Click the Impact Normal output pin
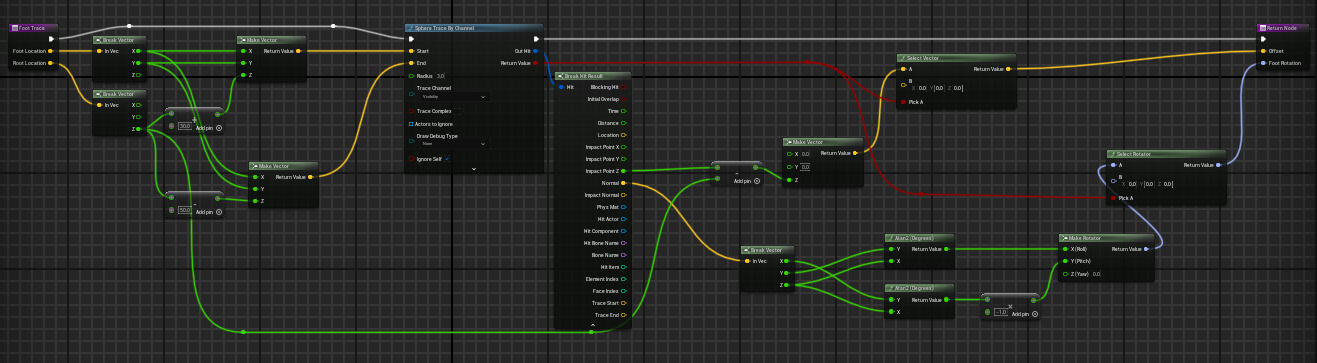This screenshot has height=363, width=1317. click(x=625, y=195)
